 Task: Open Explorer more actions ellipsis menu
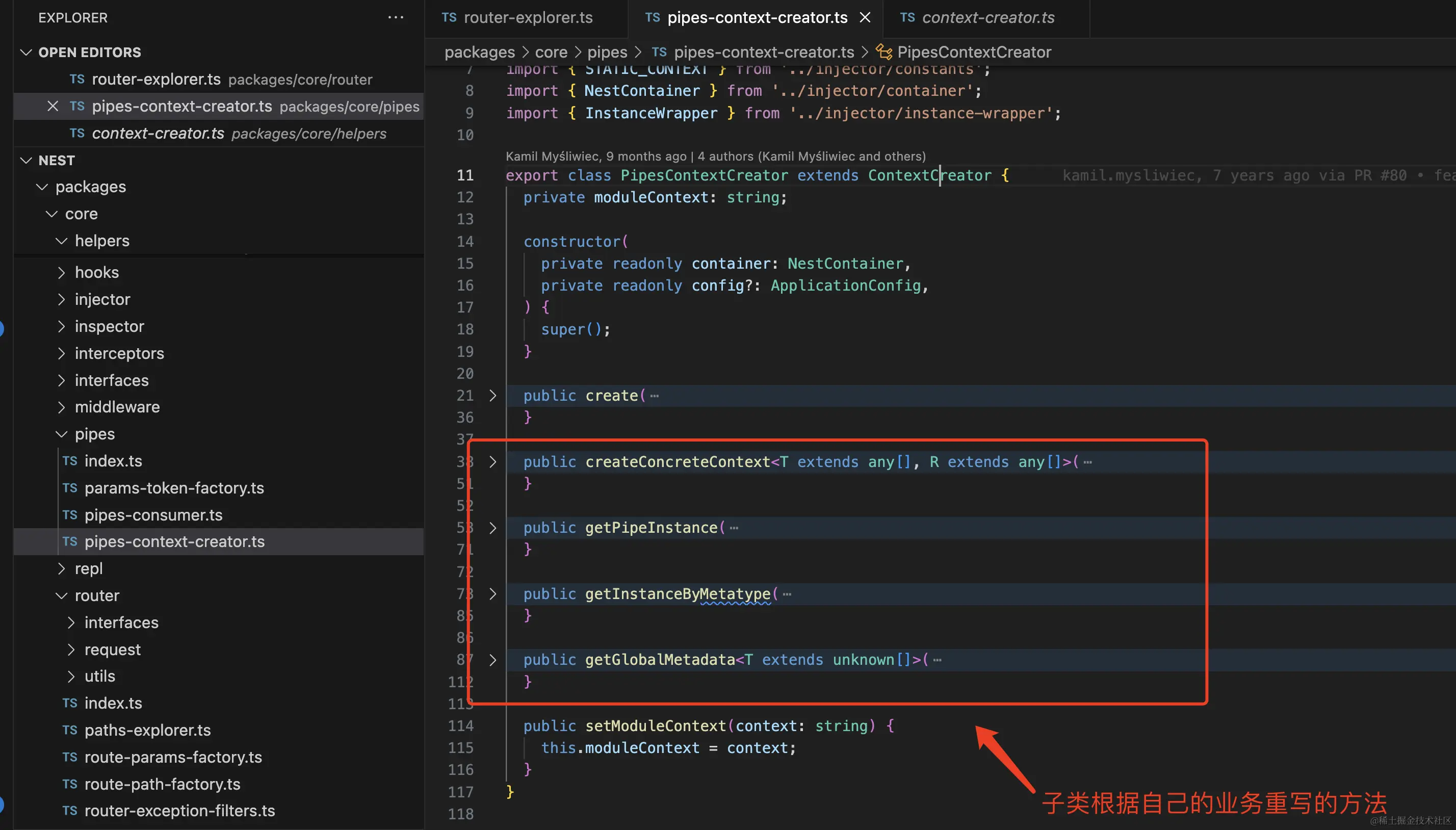pyautogui.click(x=396, y=18)
